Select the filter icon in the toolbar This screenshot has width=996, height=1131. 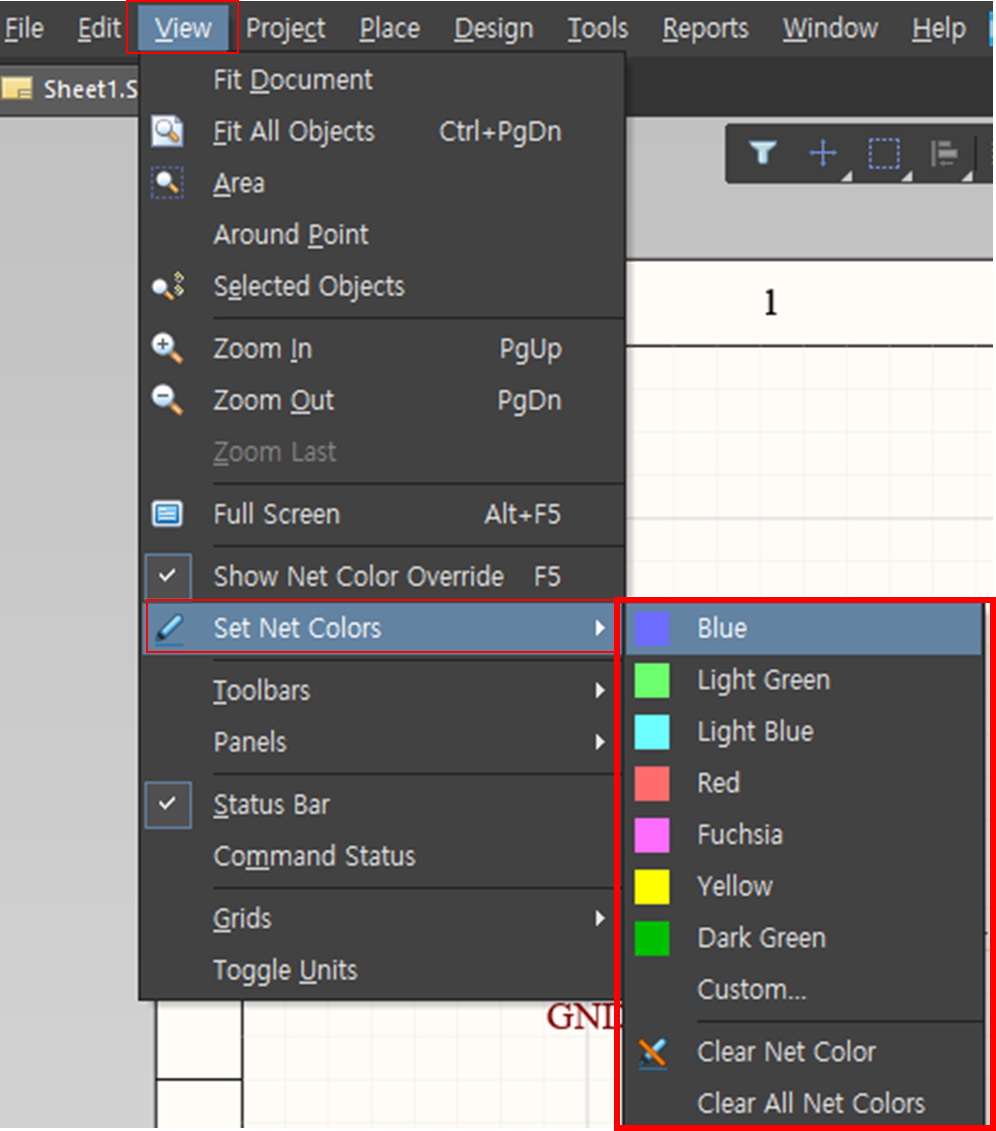(x=762, y=154)
